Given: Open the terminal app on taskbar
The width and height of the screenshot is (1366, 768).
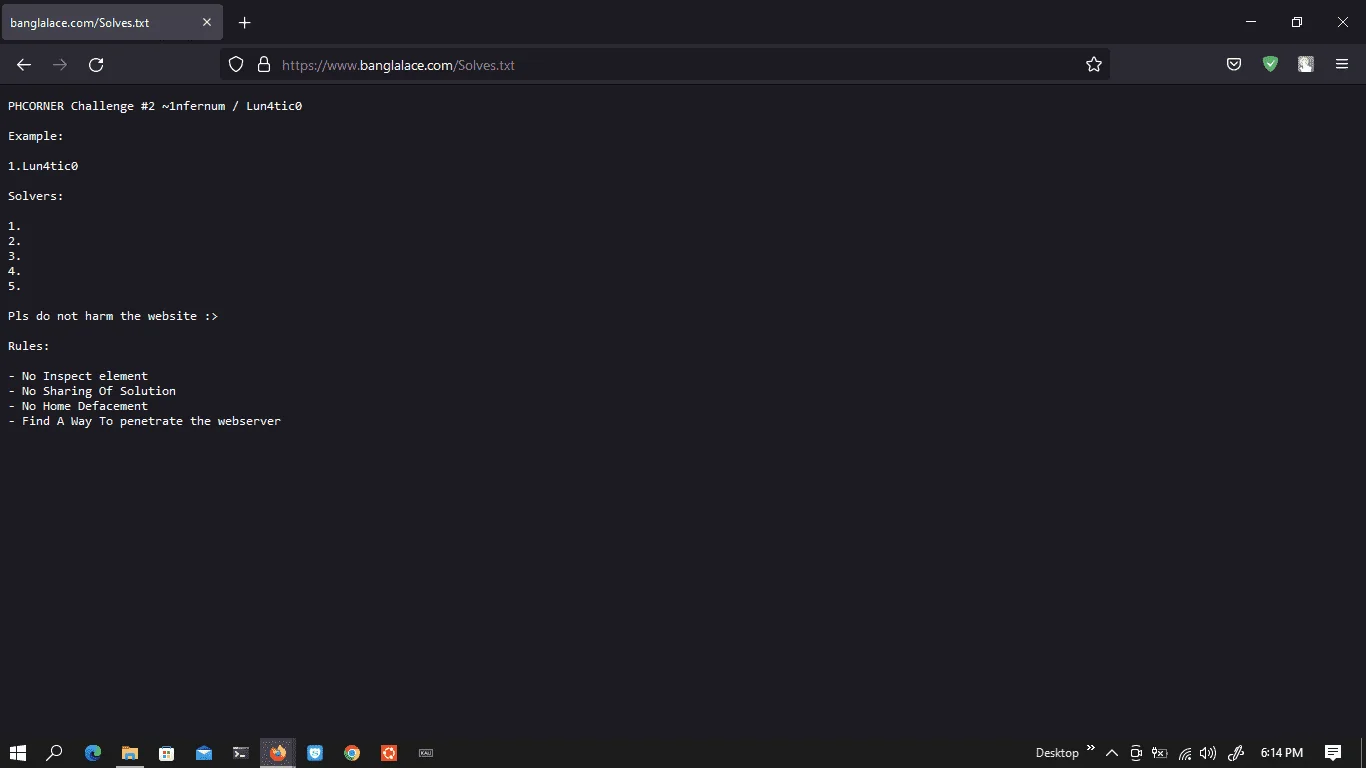Looking at the screenshot, I should (241, 753).
